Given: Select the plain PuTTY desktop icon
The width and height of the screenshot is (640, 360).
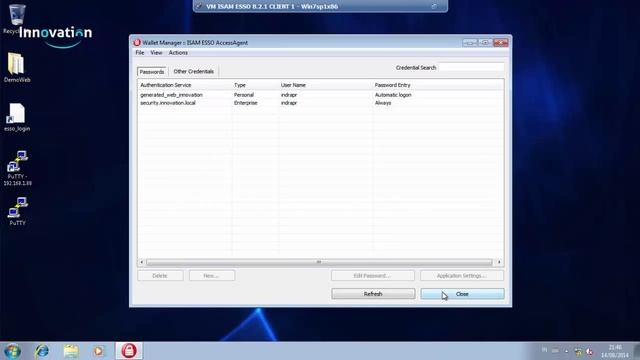Looking at the screenshot, I should pos(17,211).
